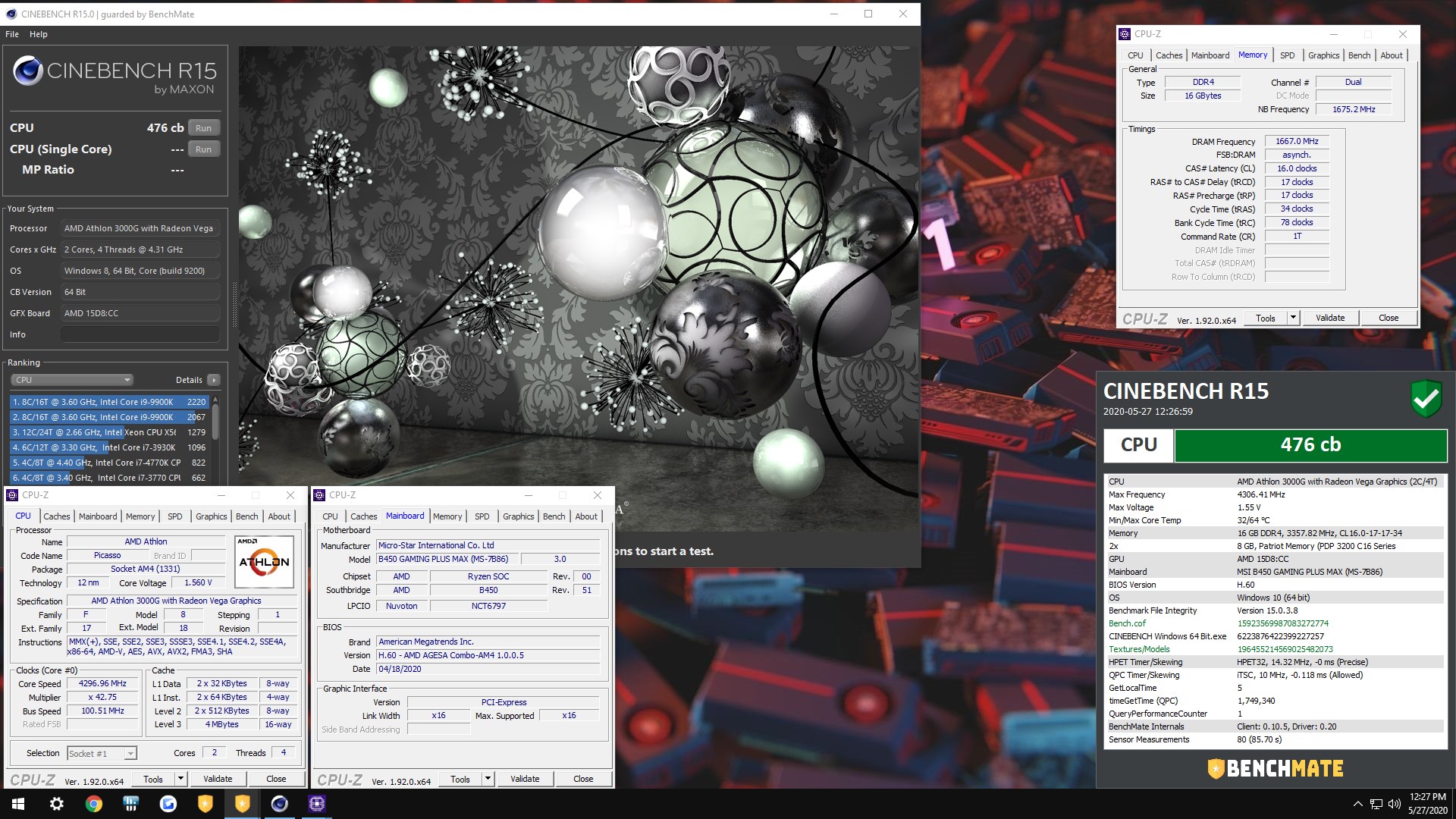Open Tools dropdown arrow in Memory CPU-Z window
The image size is (1456, 819).
click(1293, 318)
